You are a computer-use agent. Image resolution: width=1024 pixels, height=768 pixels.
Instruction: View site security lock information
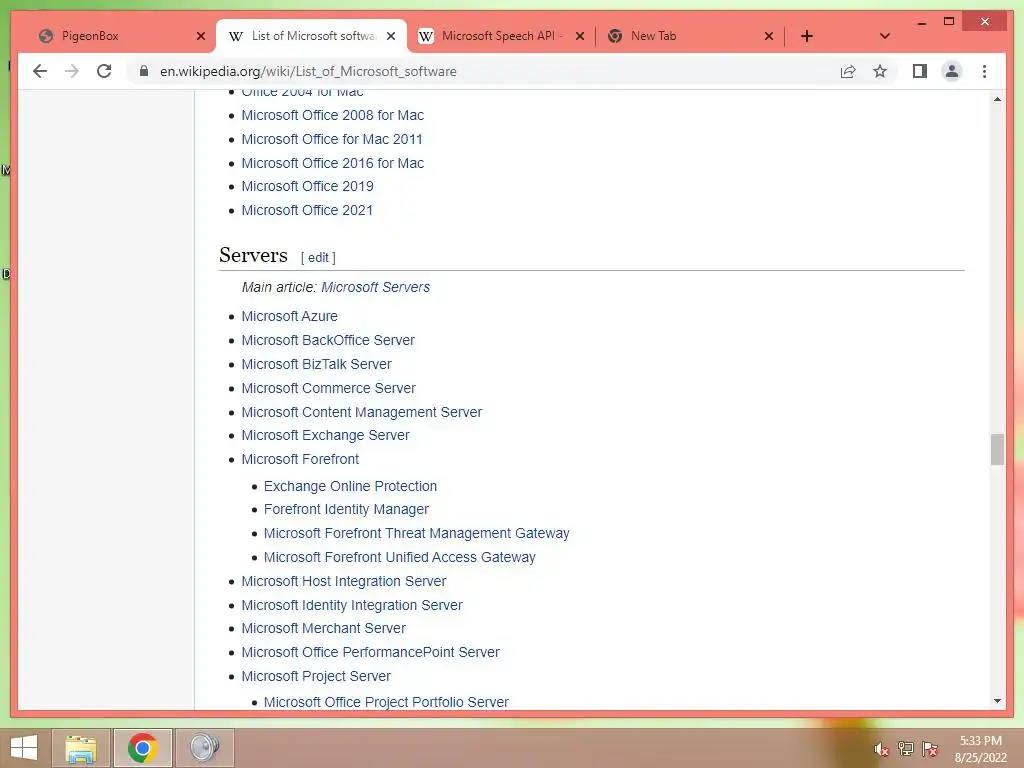[144, 71]
